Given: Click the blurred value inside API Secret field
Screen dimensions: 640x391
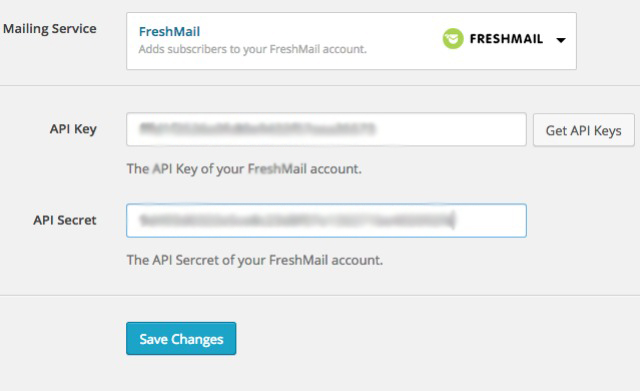Looking at the screenshot, I should [x=295, y=220].
